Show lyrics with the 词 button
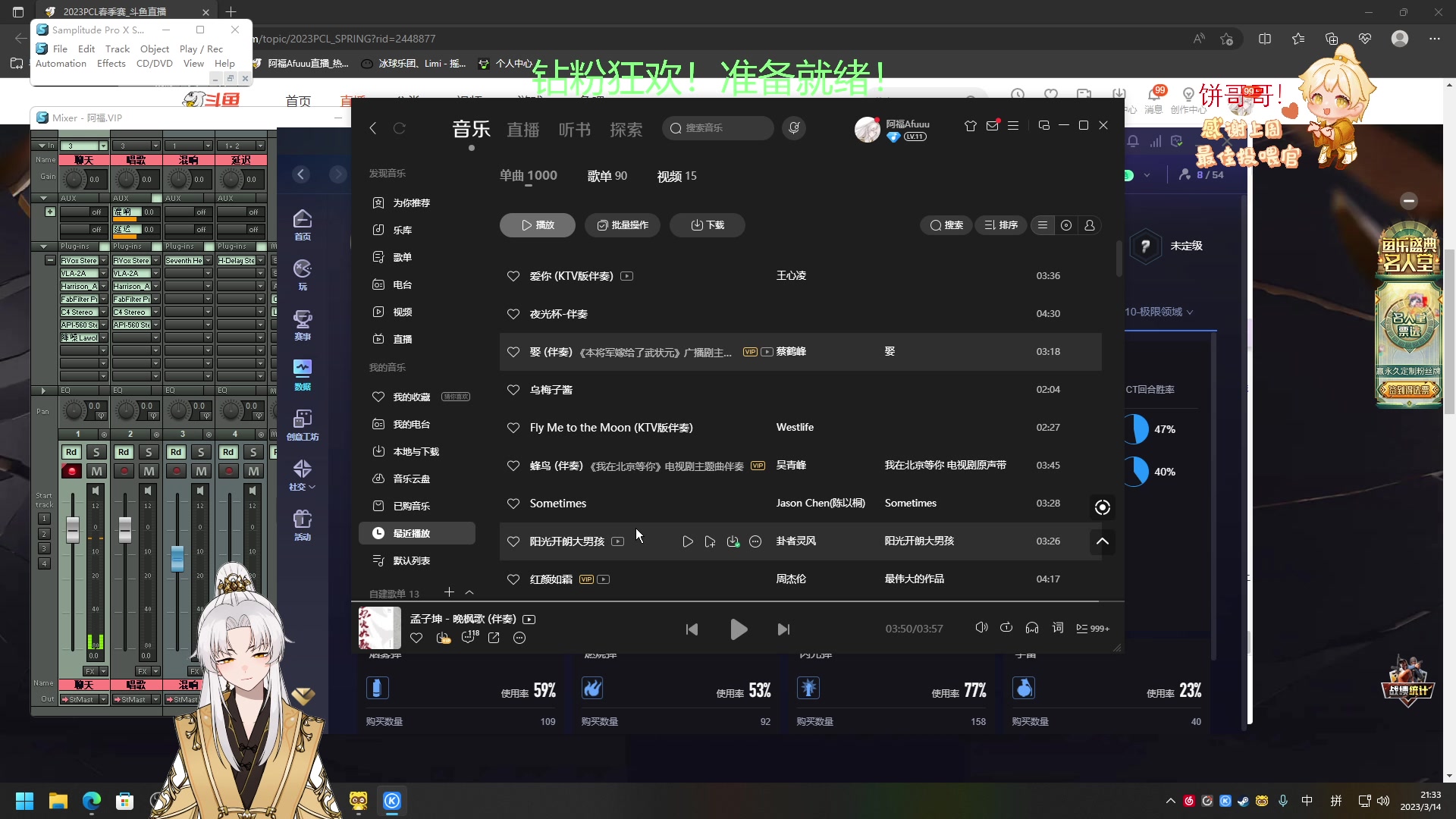The width and height of the screenshot is (1456, 819). [x=1058, y=628]
